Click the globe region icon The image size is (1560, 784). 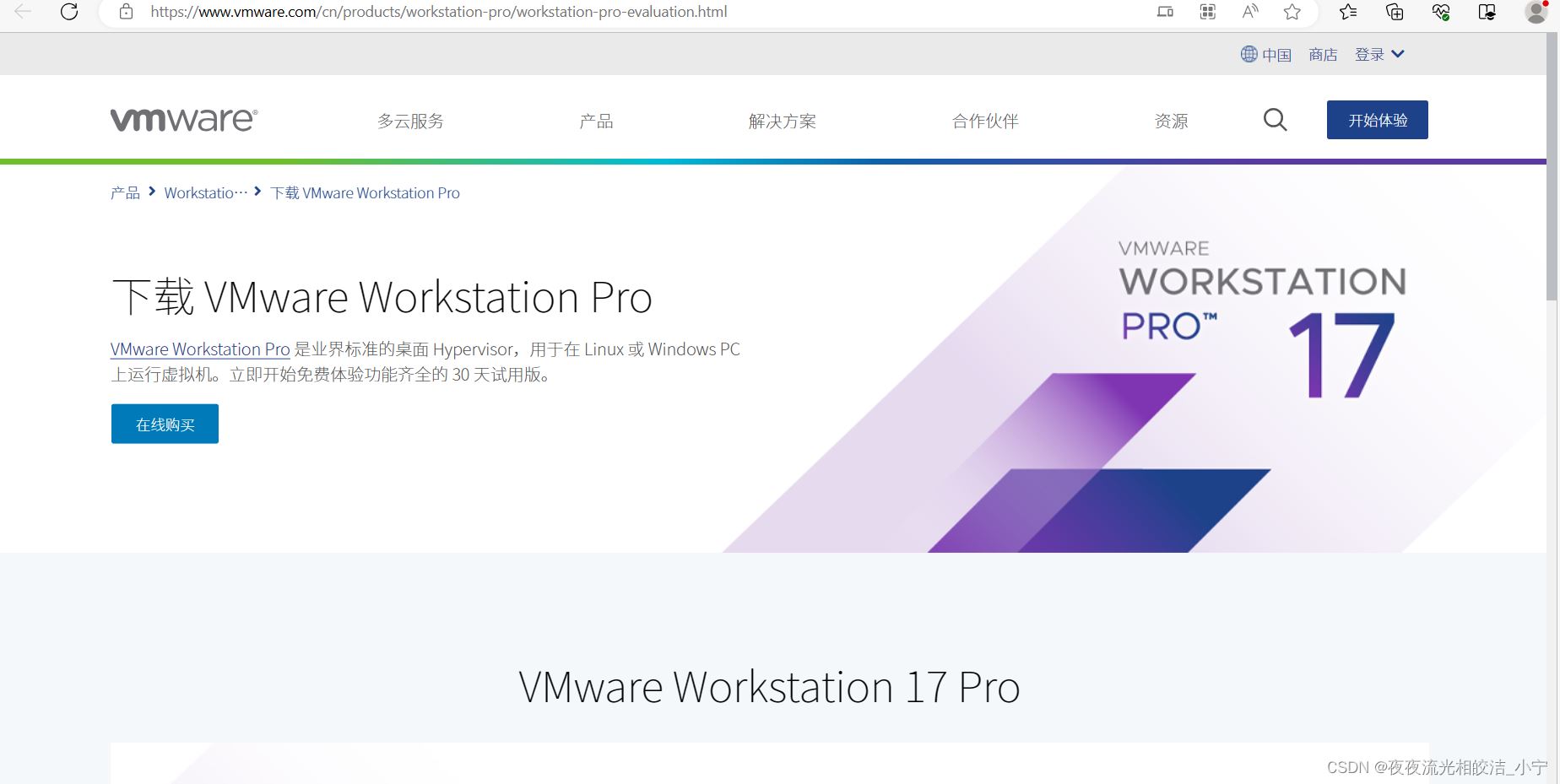[x=1249, y=54]
